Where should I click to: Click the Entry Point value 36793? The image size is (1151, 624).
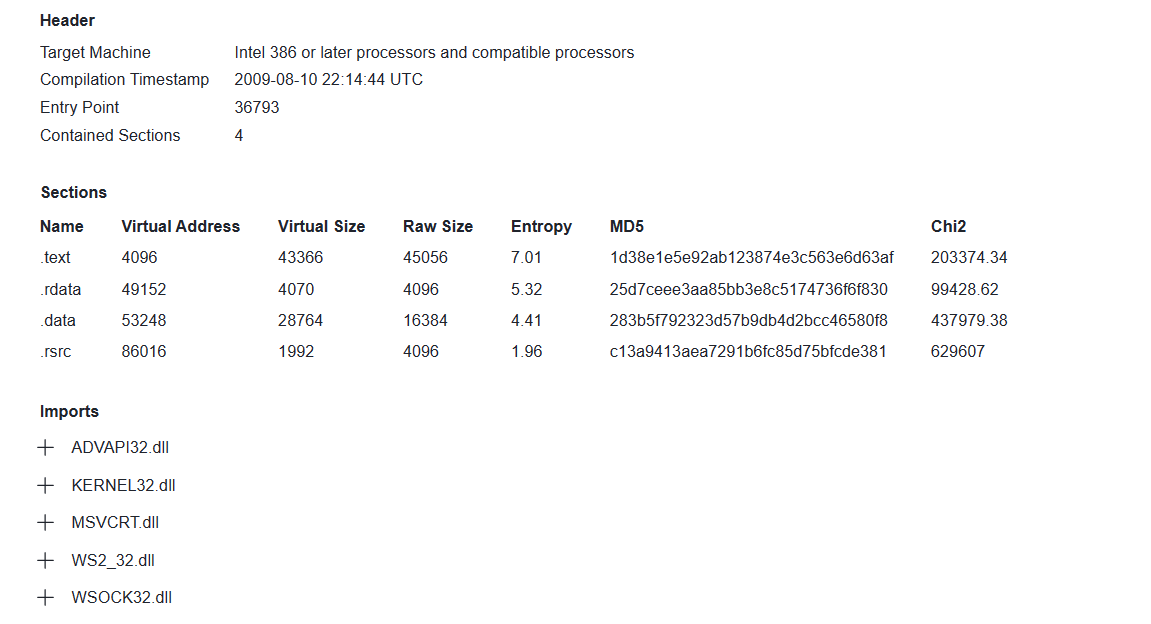click(257, 108)
